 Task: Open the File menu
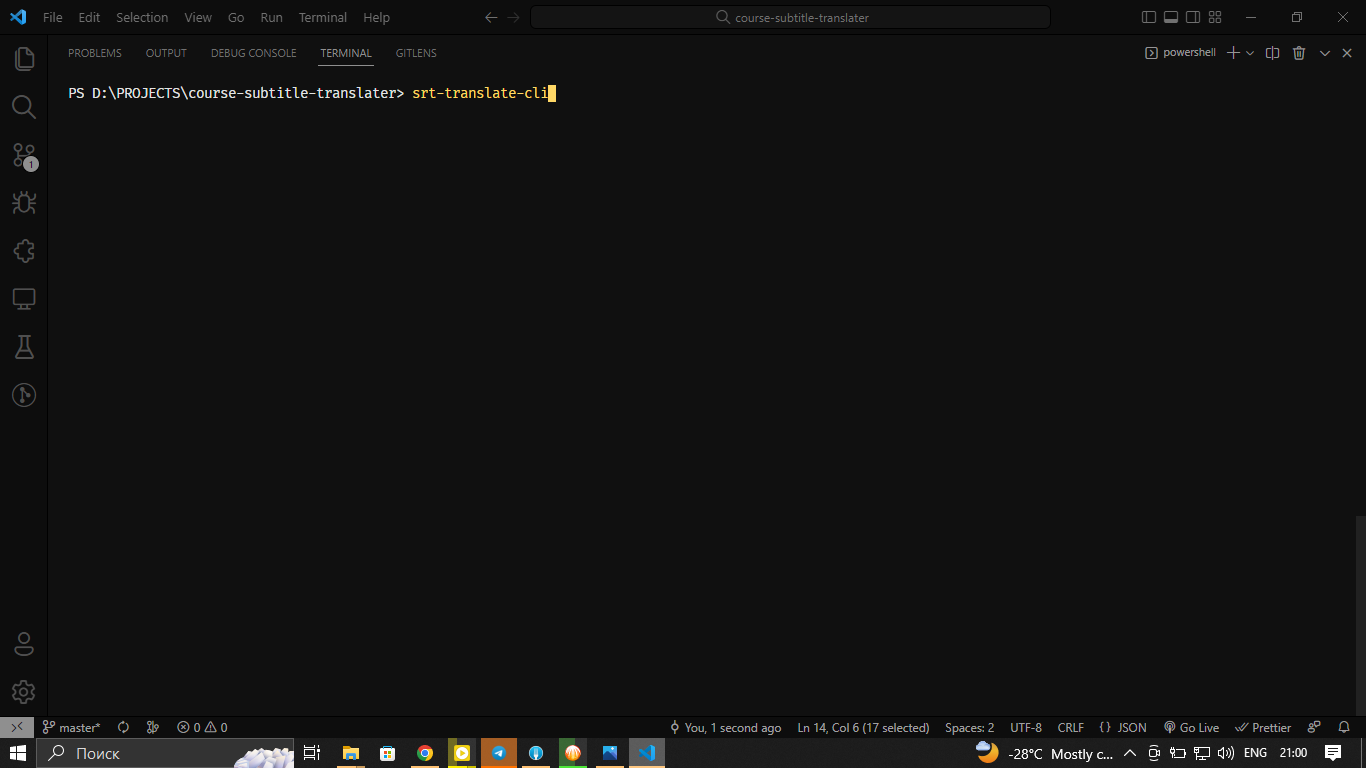53,17
